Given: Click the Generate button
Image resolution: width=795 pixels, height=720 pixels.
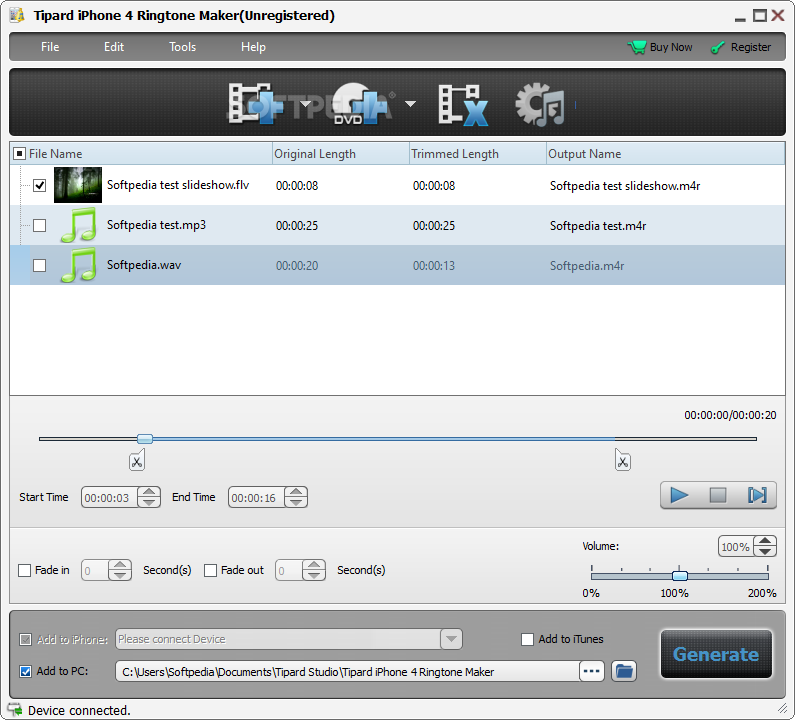Looking at the screenshot, I should pos(716,654).
